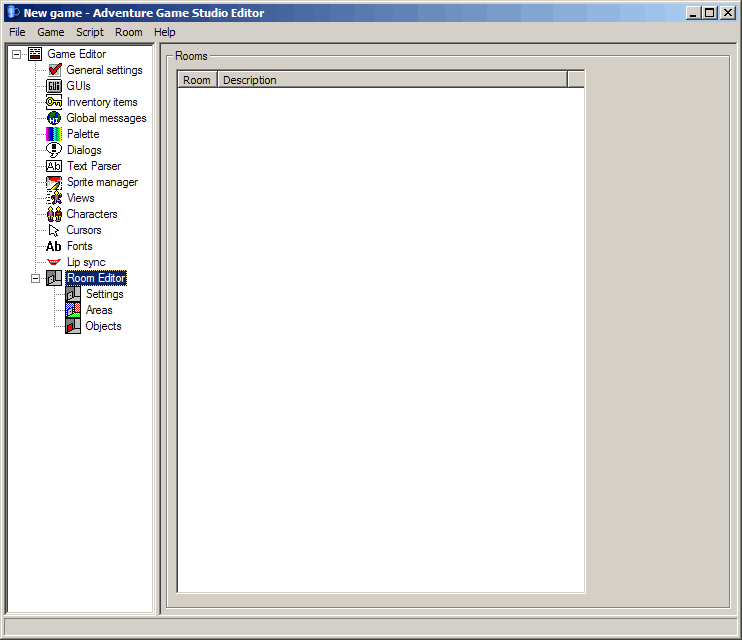Image resolution: width=742 pixels, height=640 pixels.
Task: Open the Objects label under Room Editor
Action: coord(103,327)
